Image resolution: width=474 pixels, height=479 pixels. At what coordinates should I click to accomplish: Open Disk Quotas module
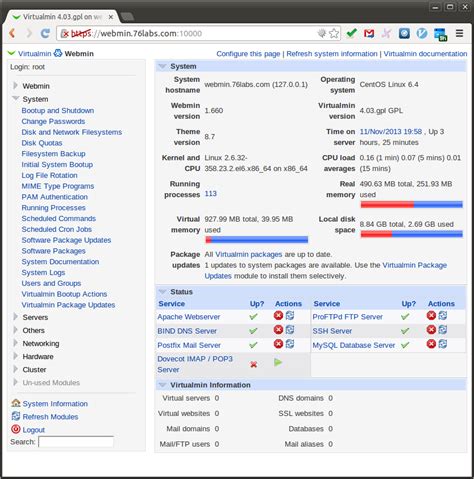[x=42, y=143]
